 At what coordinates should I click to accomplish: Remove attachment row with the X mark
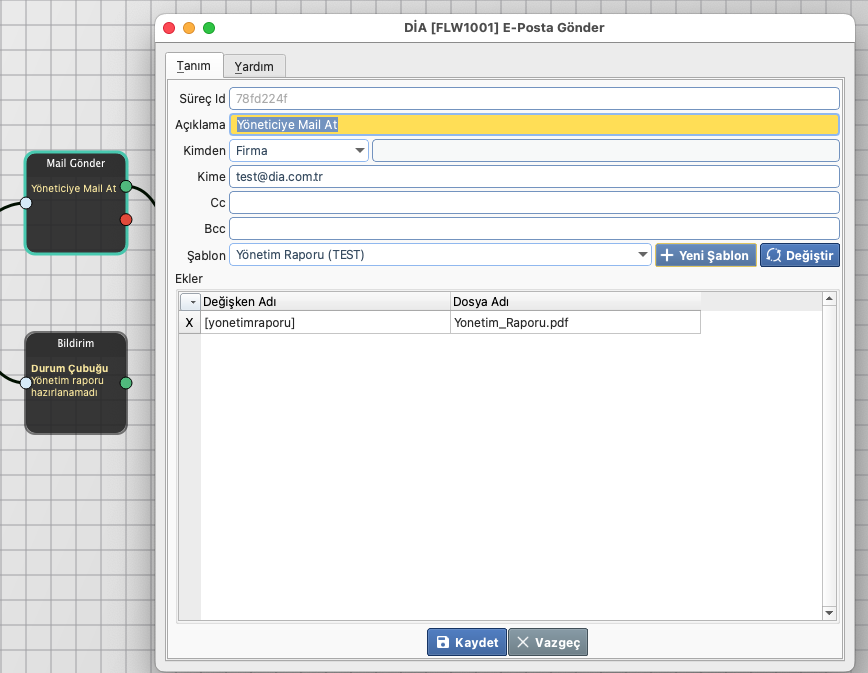190,322
